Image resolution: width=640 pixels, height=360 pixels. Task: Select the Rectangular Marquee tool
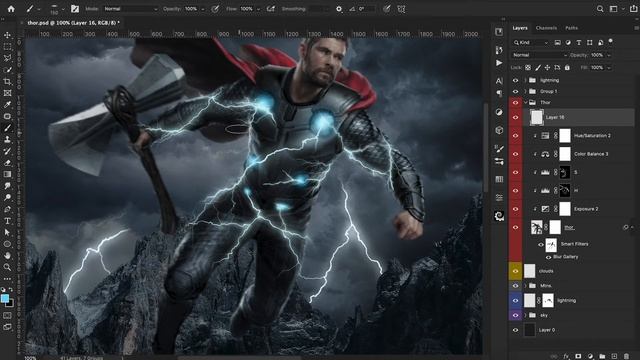coord(7,47)
